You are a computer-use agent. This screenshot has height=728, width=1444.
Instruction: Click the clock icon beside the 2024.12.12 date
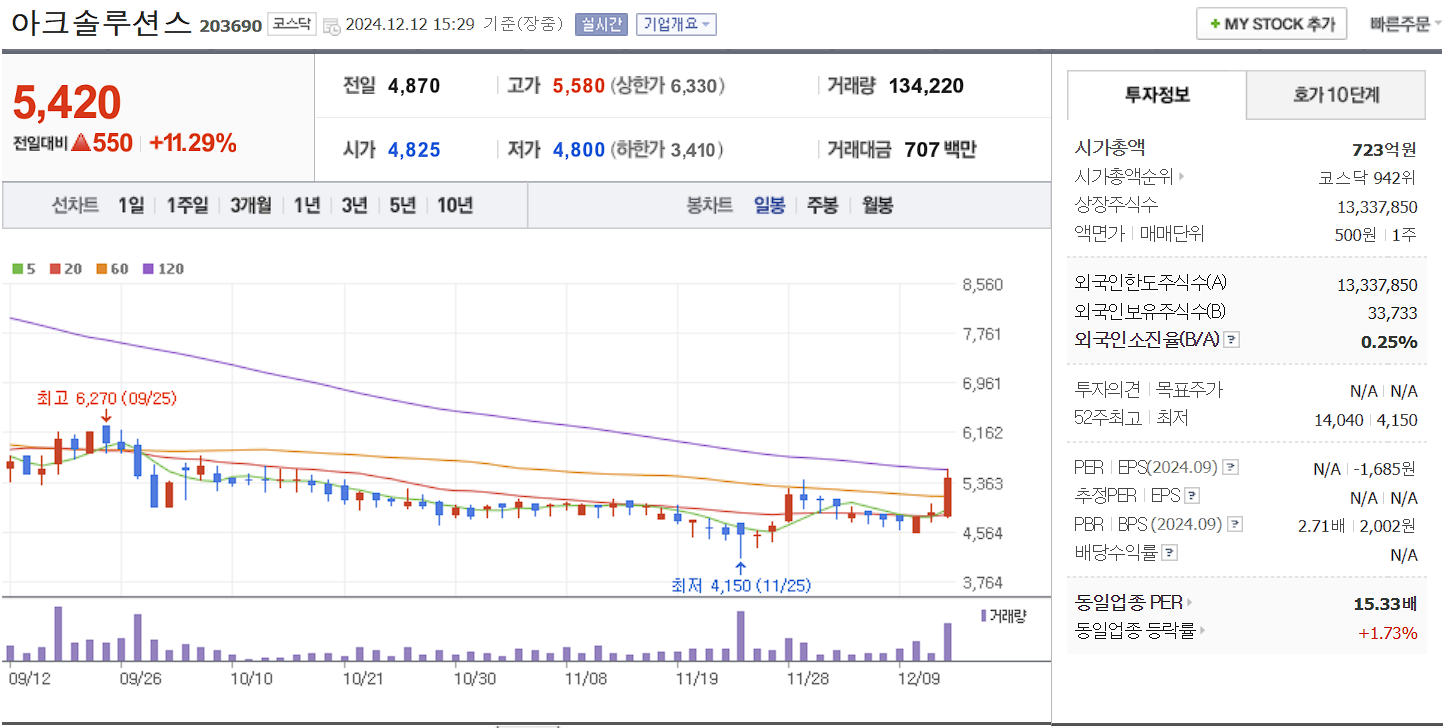[330, 25]
